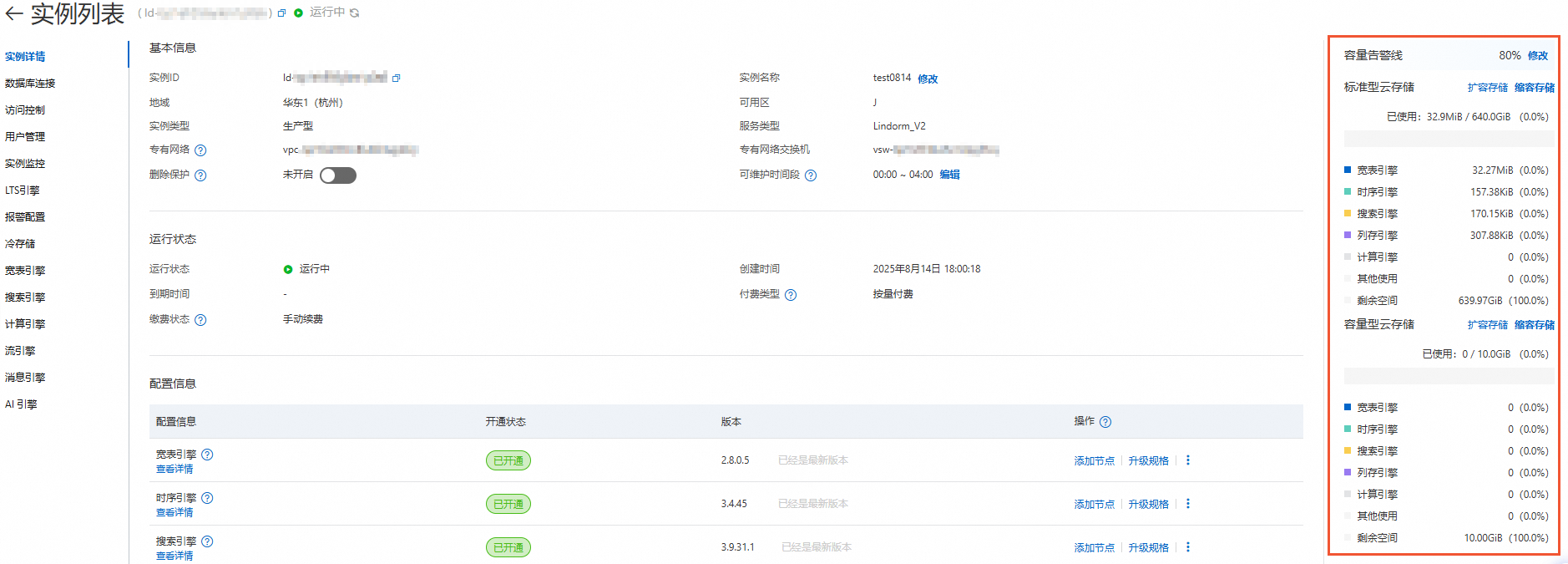1568x564 pixels.
Task: Open the 实例监控 menu item
Action: pyautogui.click(x=25, y=164)
